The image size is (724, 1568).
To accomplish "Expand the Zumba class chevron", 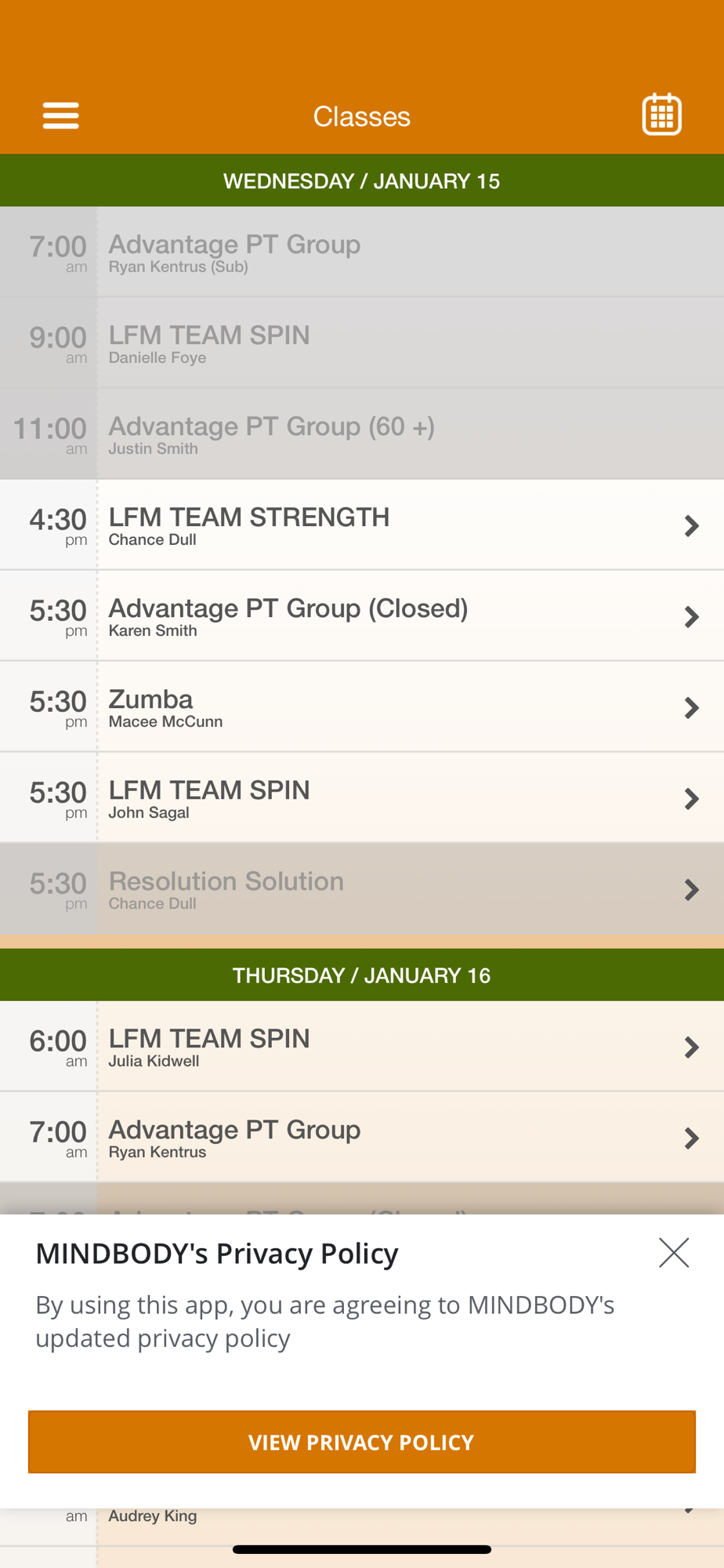I will point(691,708).
